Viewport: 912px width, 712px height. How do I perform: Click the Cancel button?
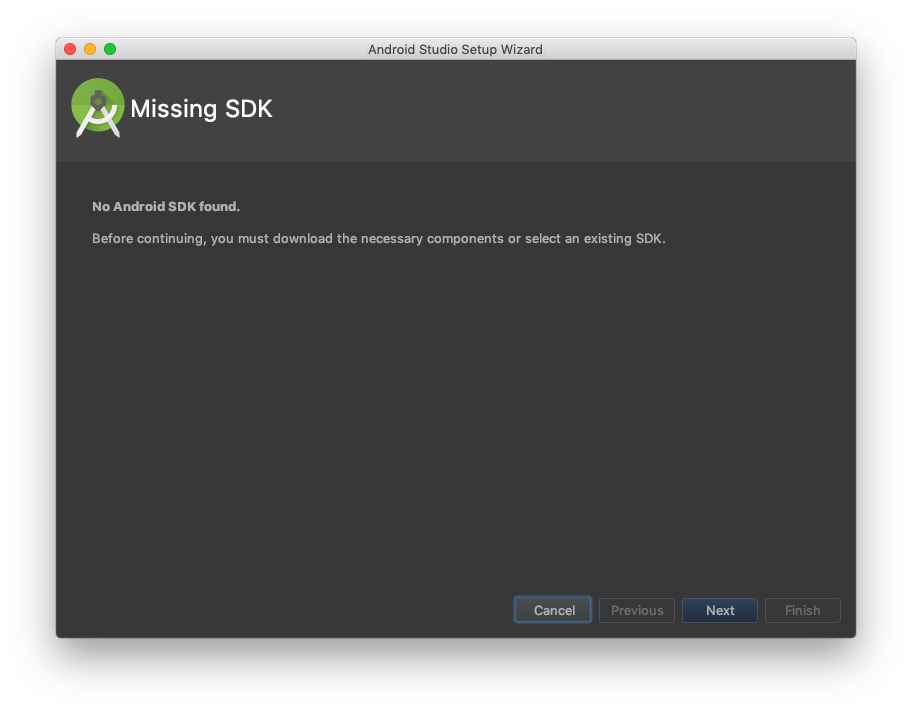pos(553,610)
